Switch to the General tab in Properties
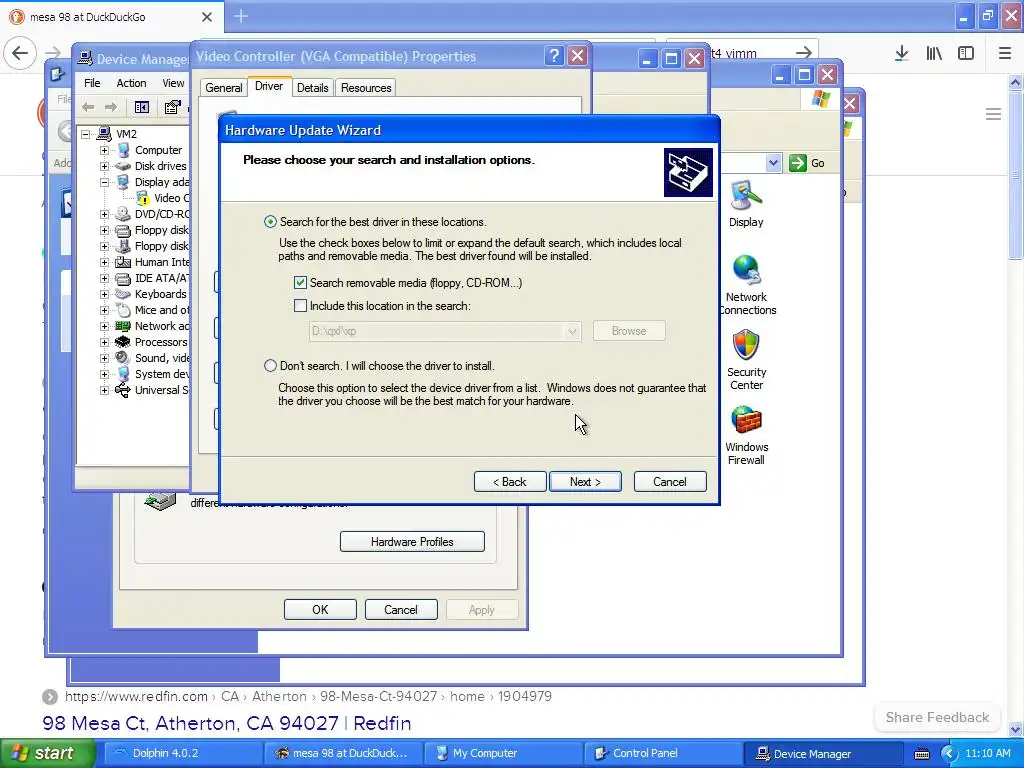Viewport: 1024px width, 768px height. 223,88
